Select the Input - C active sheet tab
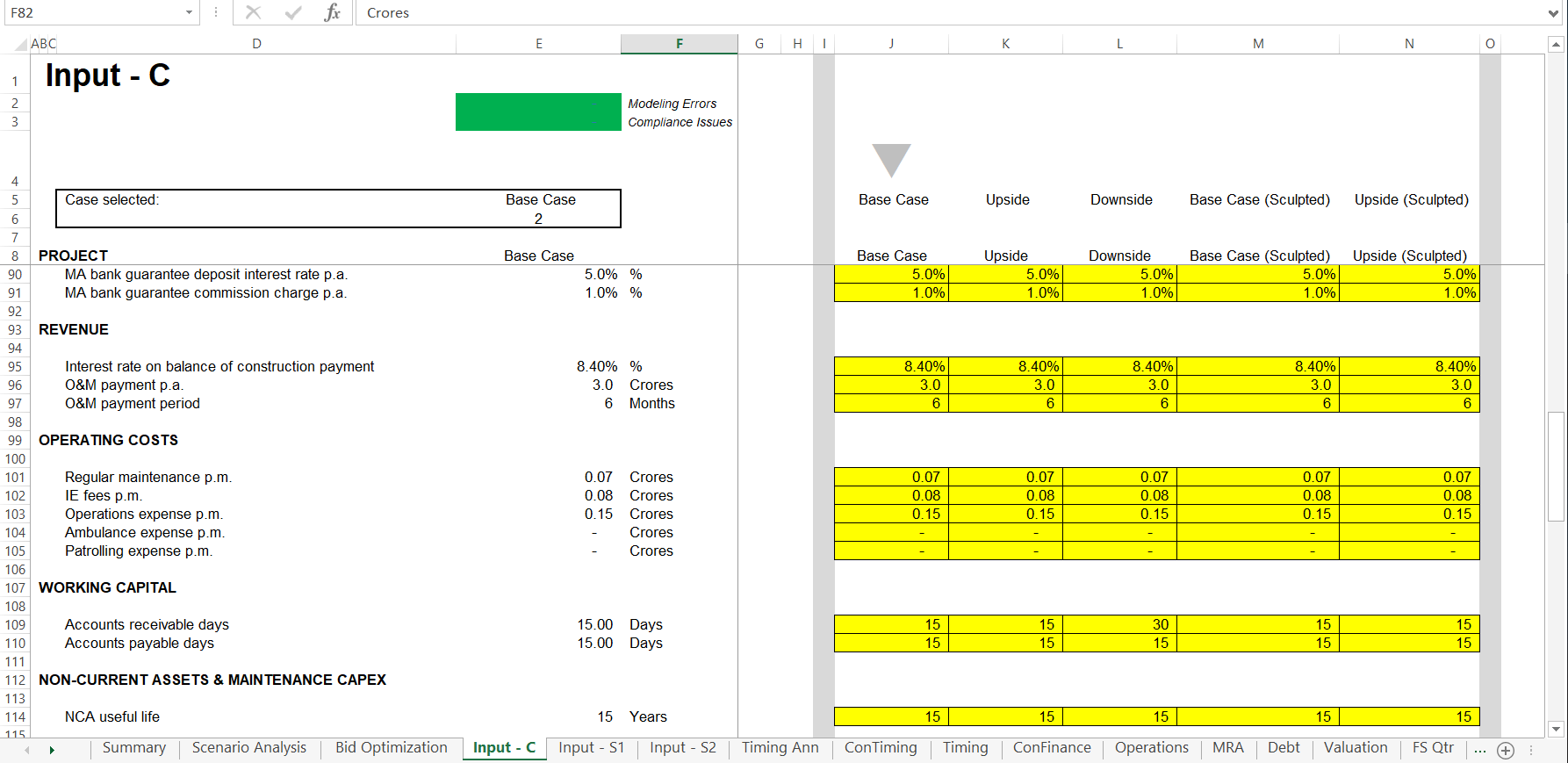 click(504, 748)
